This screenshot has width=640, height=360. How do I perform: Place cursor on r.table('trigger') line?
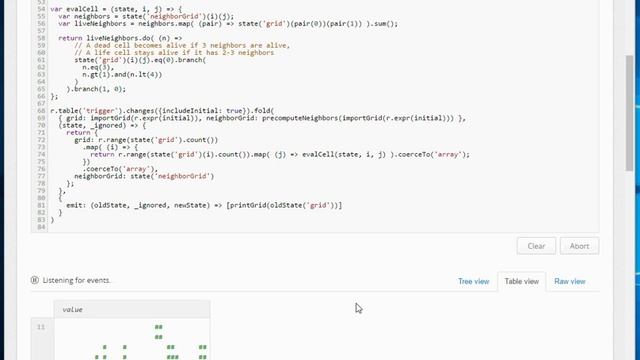click(x=162, y=111)
